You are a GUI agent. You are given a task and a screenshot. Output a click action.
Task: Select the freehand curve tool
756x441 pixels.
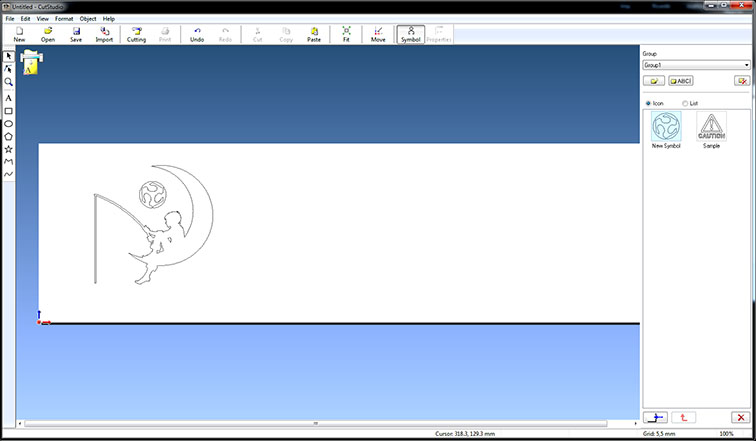coord(8,174)
